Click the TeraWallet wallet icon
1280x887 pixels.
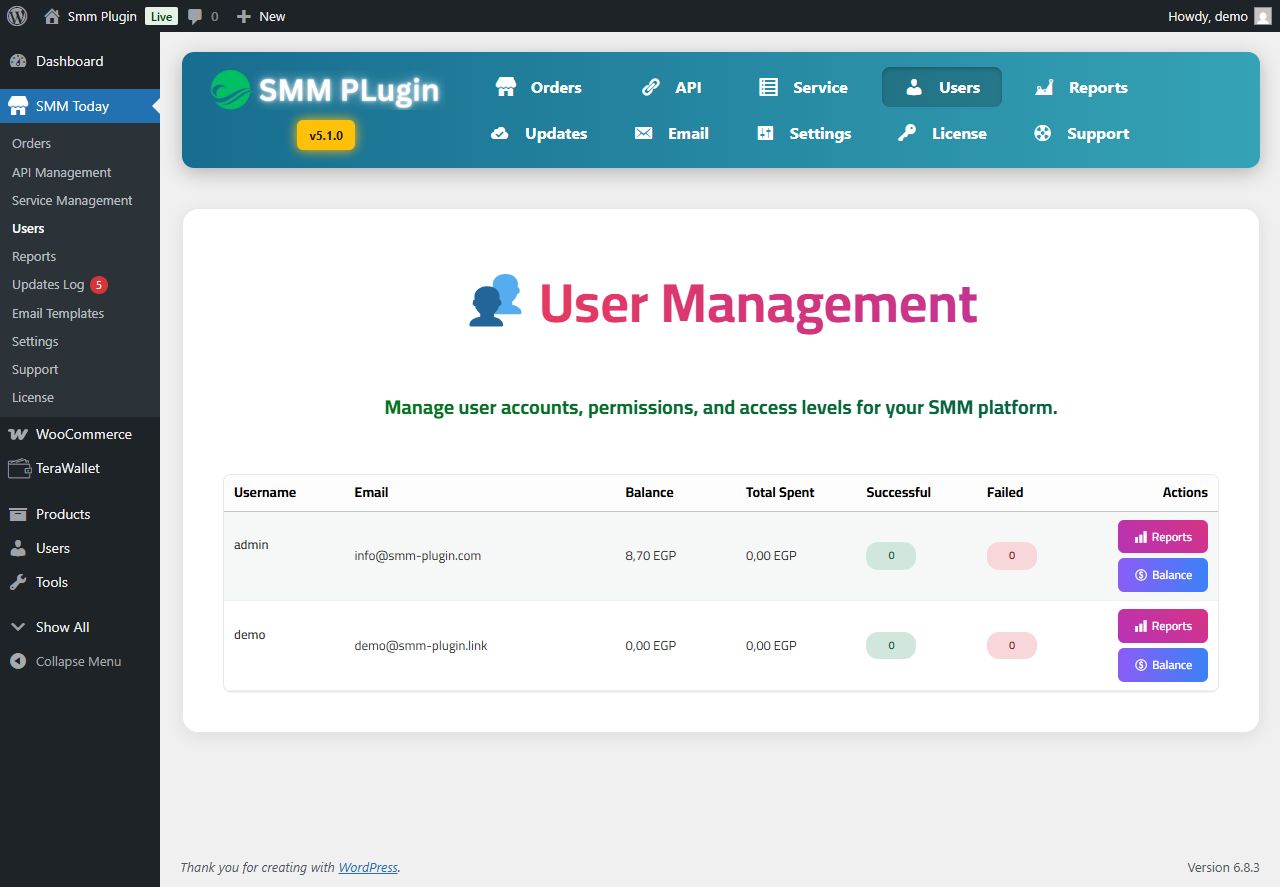pos(18,468)
